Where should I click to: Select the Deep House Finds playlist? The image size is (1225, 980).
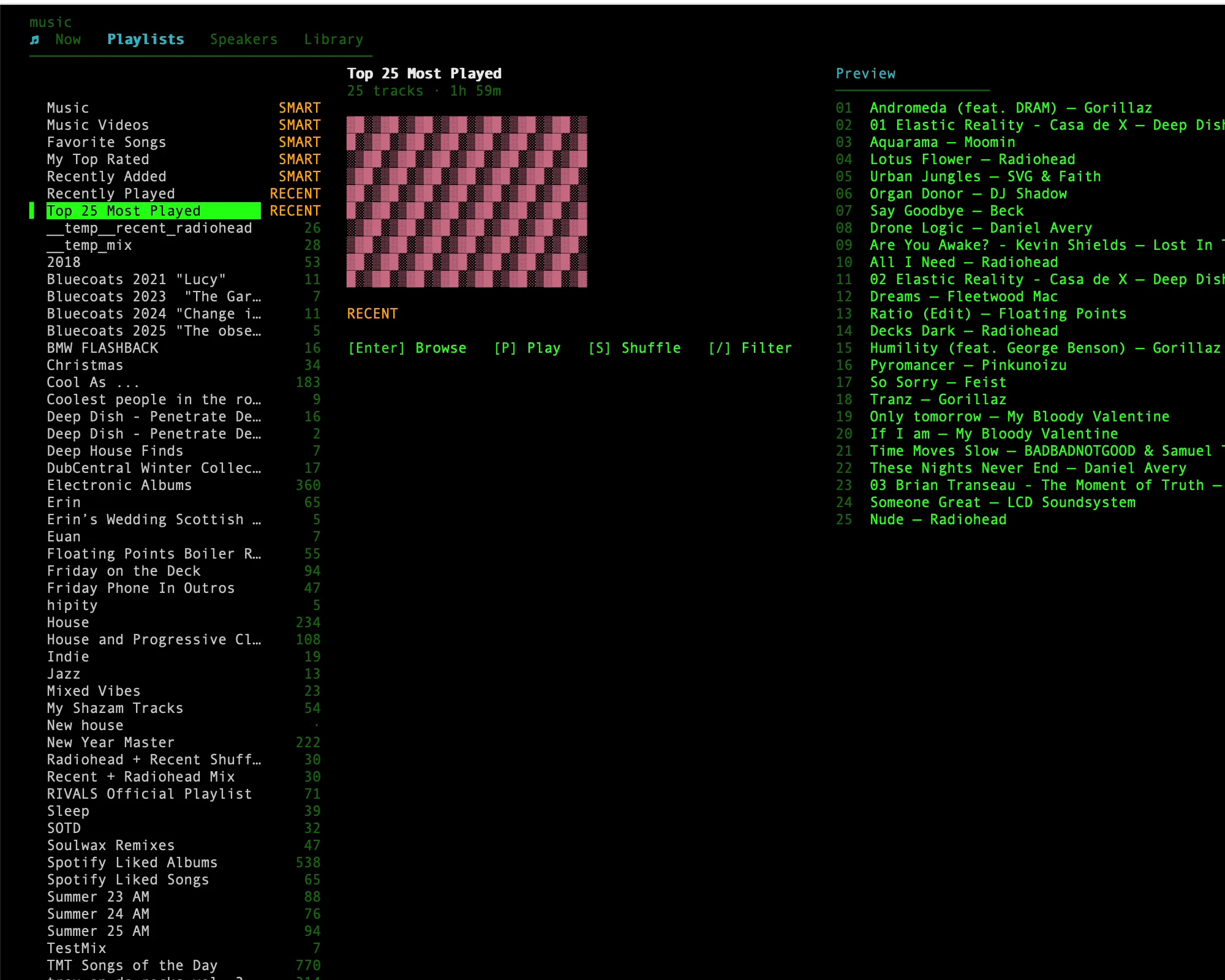184,451
